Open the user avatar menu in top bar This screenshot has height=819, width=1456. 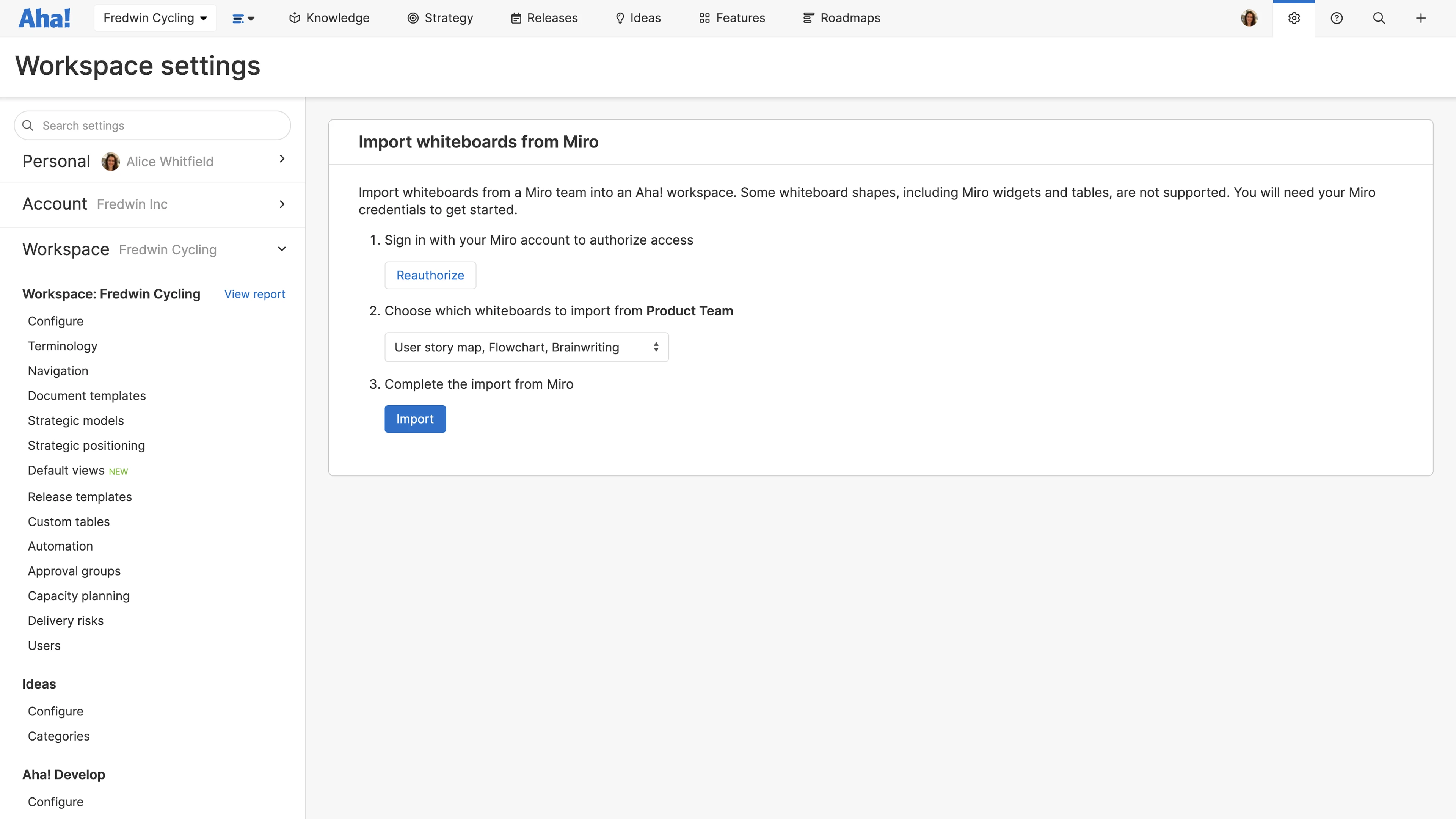tap(1249, 18)
